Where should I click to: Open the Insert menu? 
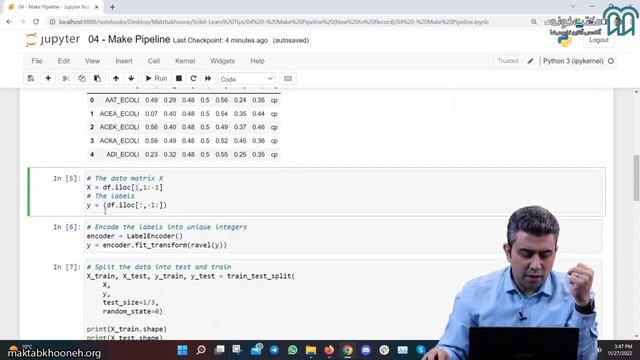click(124, 61)
